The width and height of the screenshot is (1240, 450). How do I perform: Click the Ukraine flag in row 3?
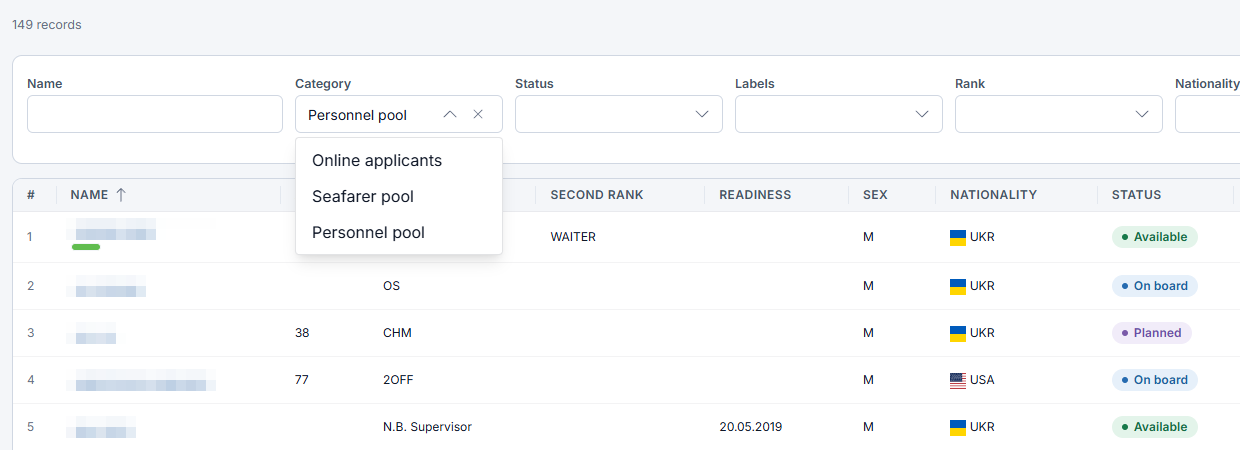point(958,333)
